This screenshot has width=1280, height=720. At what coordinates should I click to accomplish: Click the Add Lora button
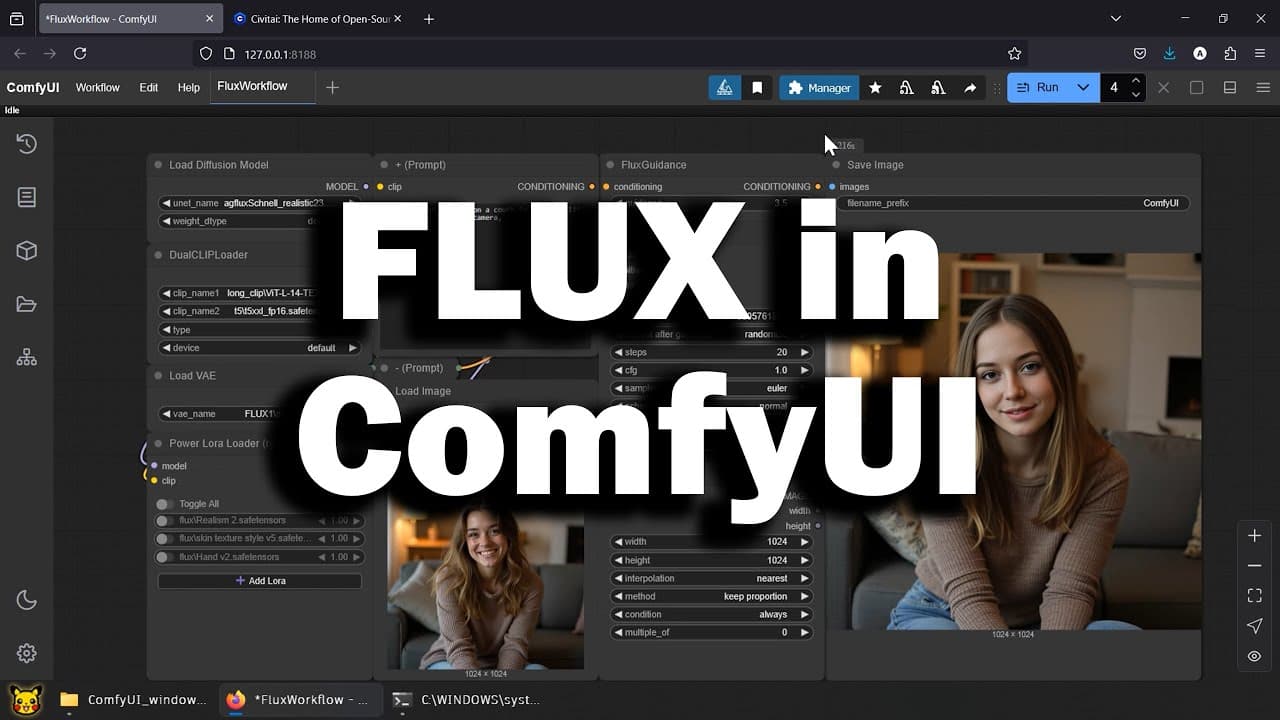tap(260, 581)
